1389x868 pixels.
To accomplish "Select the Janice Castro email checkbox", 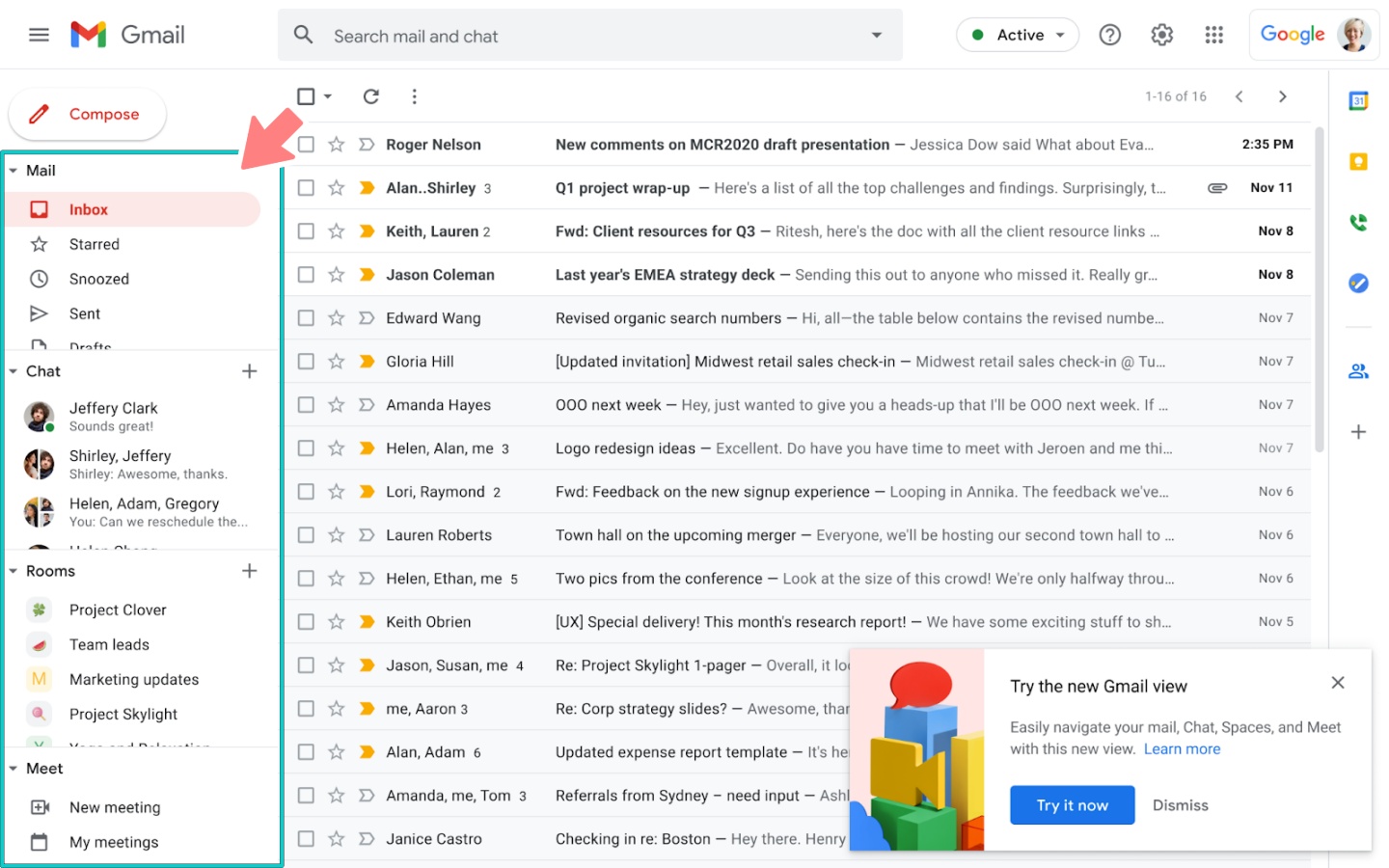I will pos(306,839).
